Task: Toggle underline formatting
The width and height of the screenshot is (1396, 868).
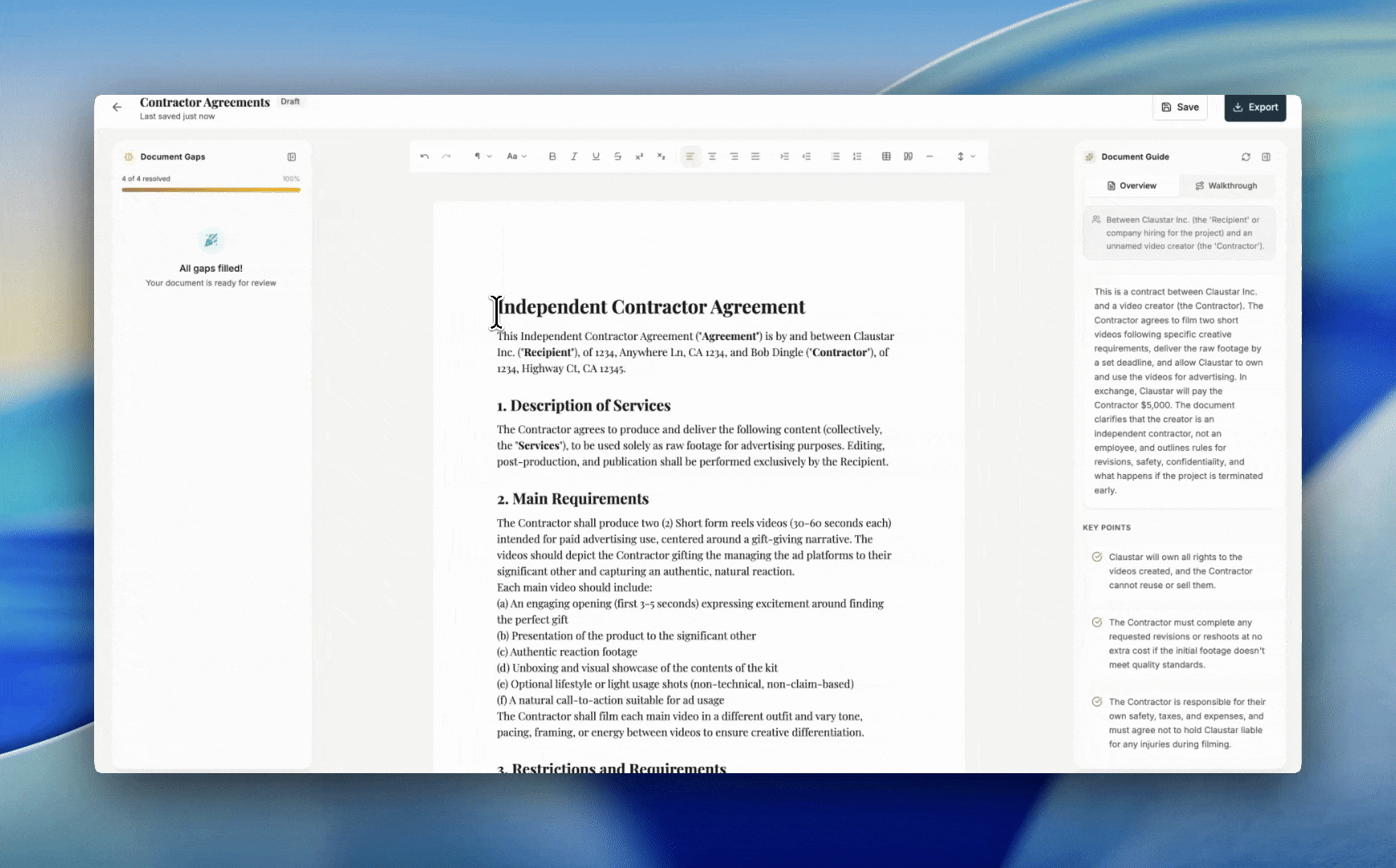Action: click(x=596, y=157)
